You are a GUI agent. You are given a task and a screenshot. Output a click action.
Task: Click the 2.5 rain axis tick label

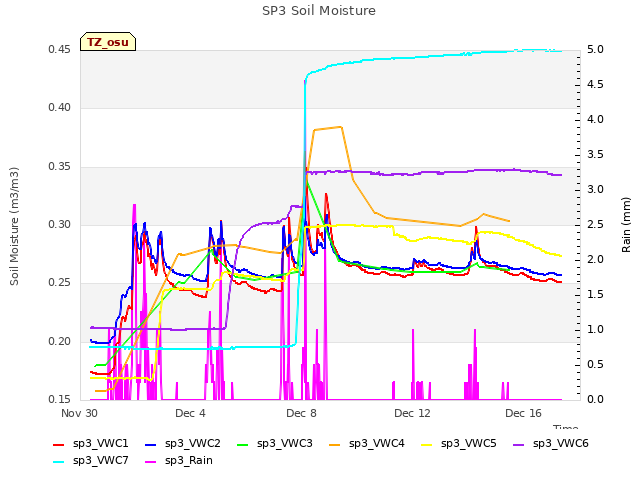595,224
